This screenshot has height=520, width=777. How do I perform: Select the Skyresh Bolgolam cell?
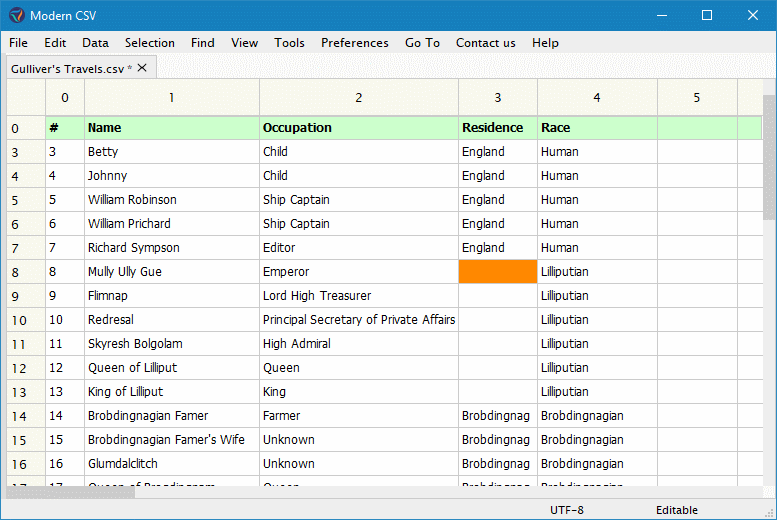(x=171, y=344)
